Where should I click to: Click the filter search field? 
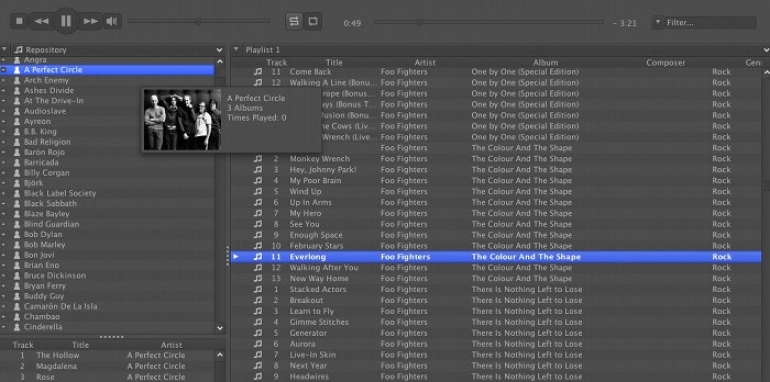pyautogui.click(x=710, y=23)
